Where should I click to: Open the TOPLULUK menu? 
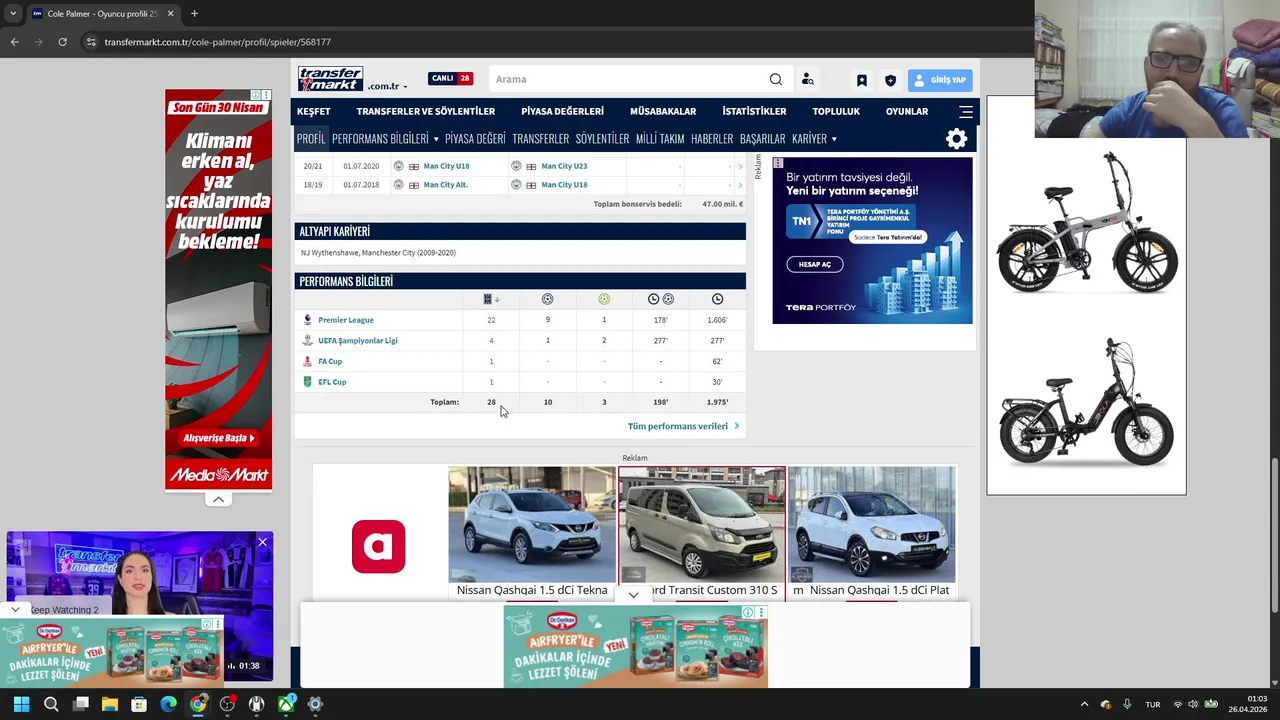click(836, 111)
